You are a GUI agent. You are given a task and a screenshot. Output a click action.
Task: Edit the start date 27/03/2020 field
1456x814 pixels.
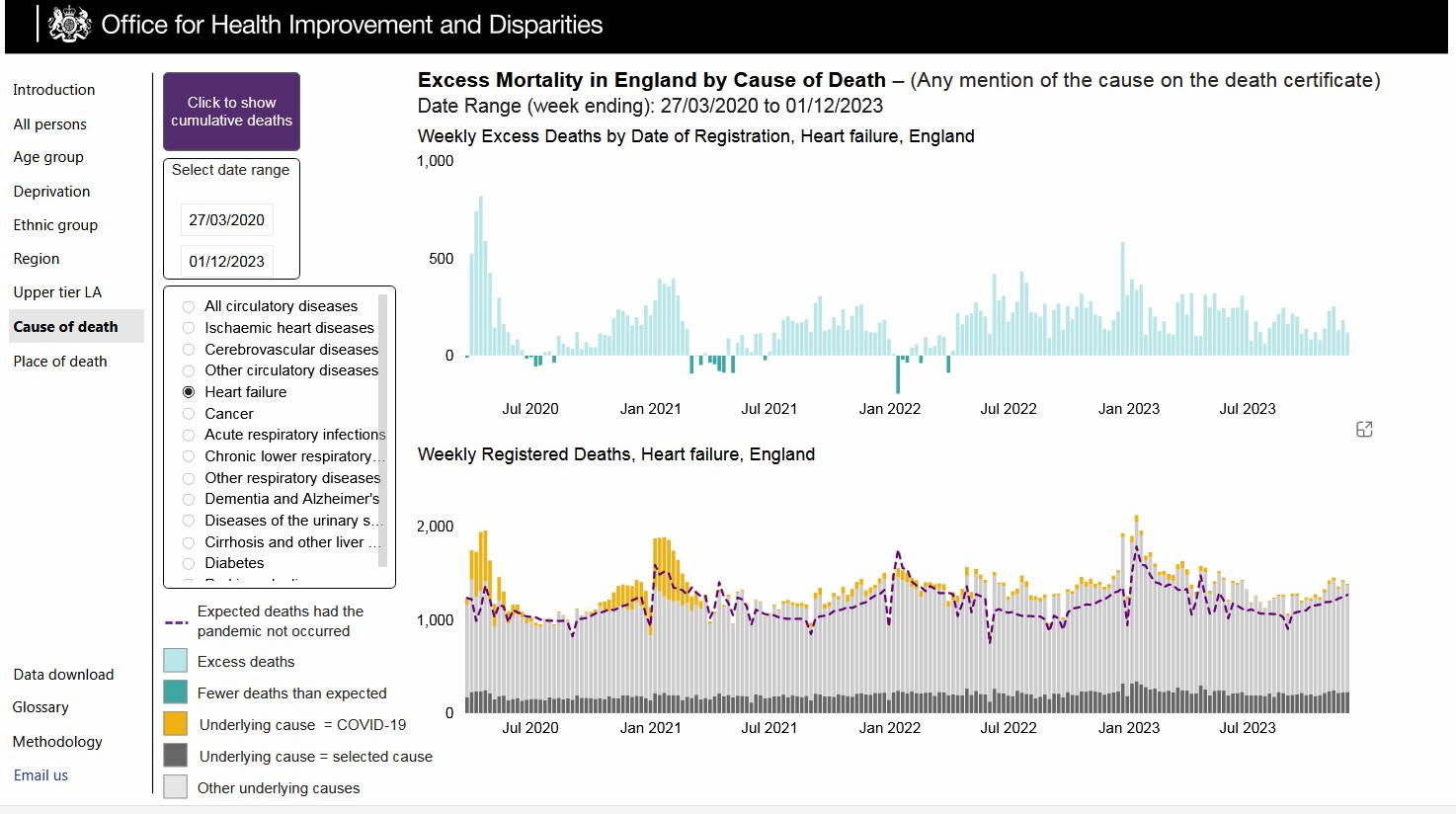click(x=227, y=220)
